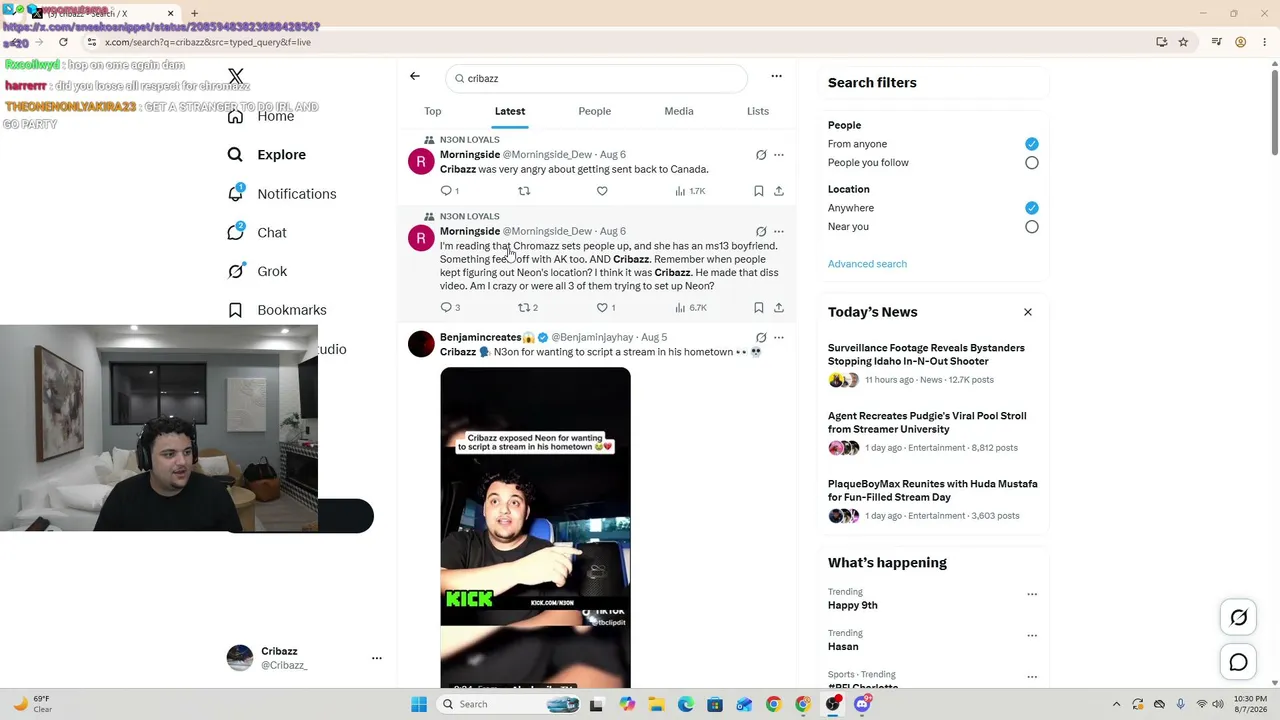The height and width of the screenshot is (720, 1280).
Task: Open the 'Hasan' trending topic
Action: point(843,647)
